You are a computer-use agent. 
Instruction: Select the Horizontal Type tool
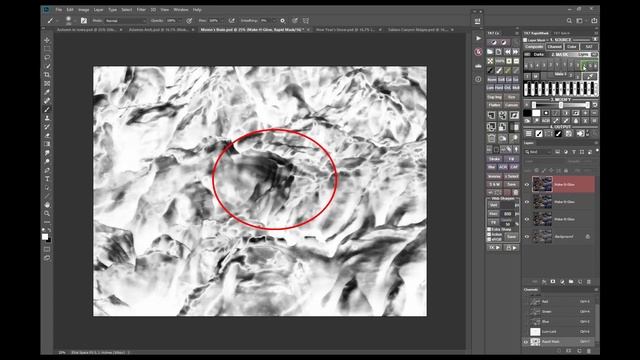click(x=47, y=179)
